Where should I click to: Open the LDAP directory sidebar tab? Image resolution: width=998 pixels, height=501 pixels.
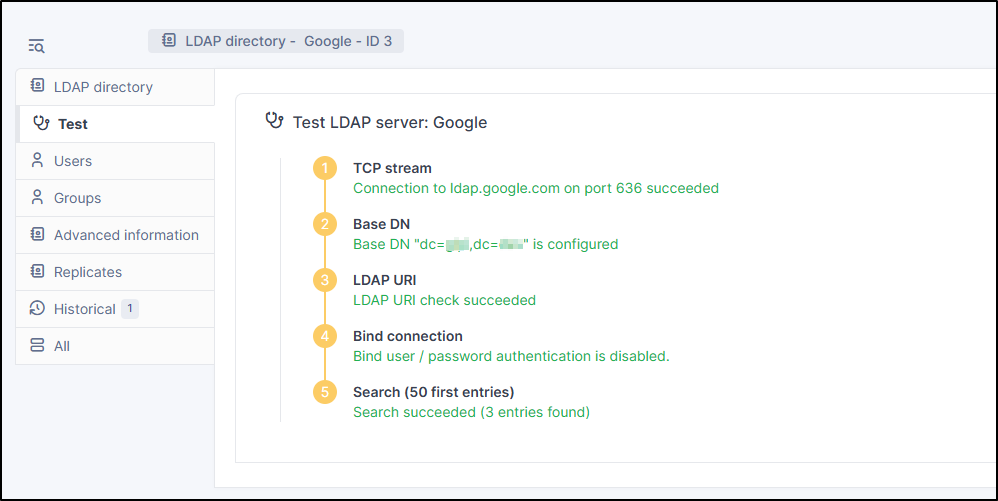point(103,87)
